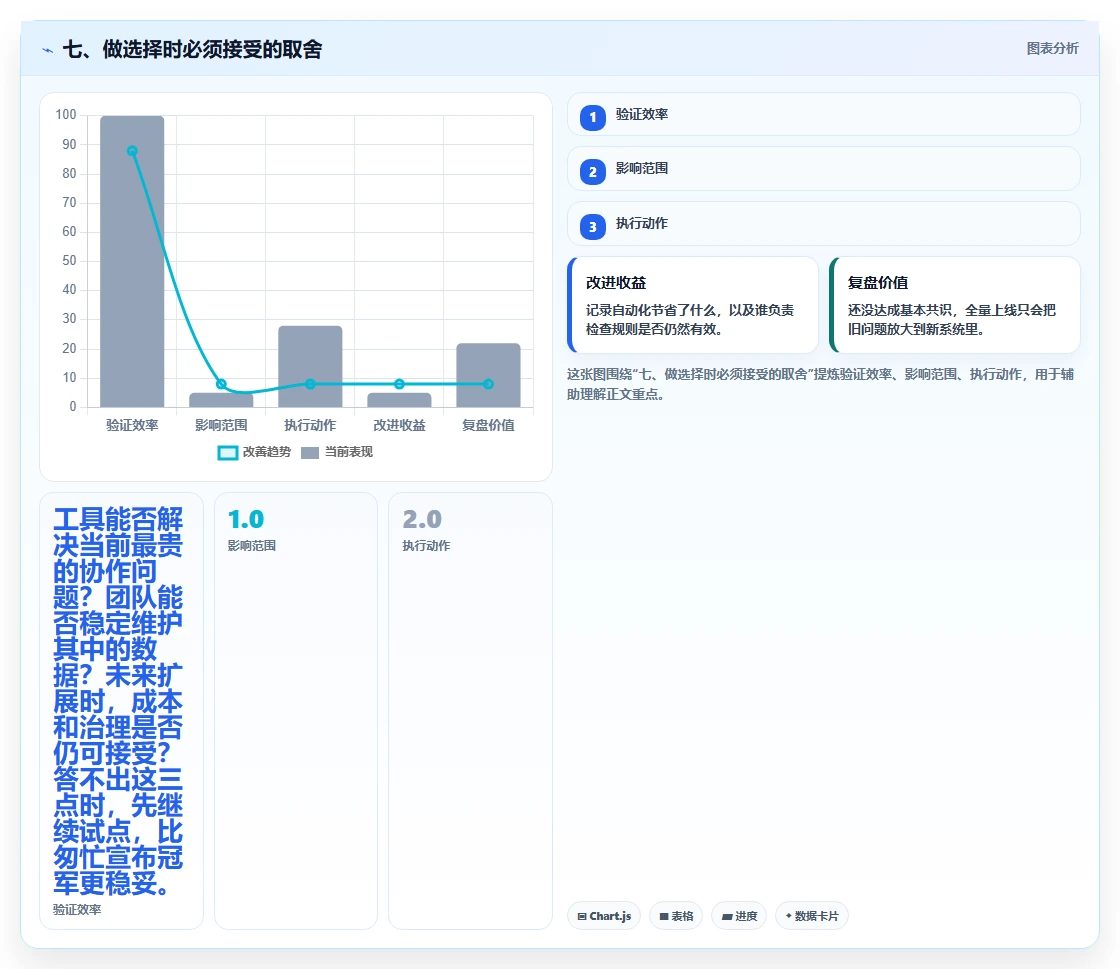
Task: Click the 复盘价值 bar in the chart
Action: tap(488, 375)
